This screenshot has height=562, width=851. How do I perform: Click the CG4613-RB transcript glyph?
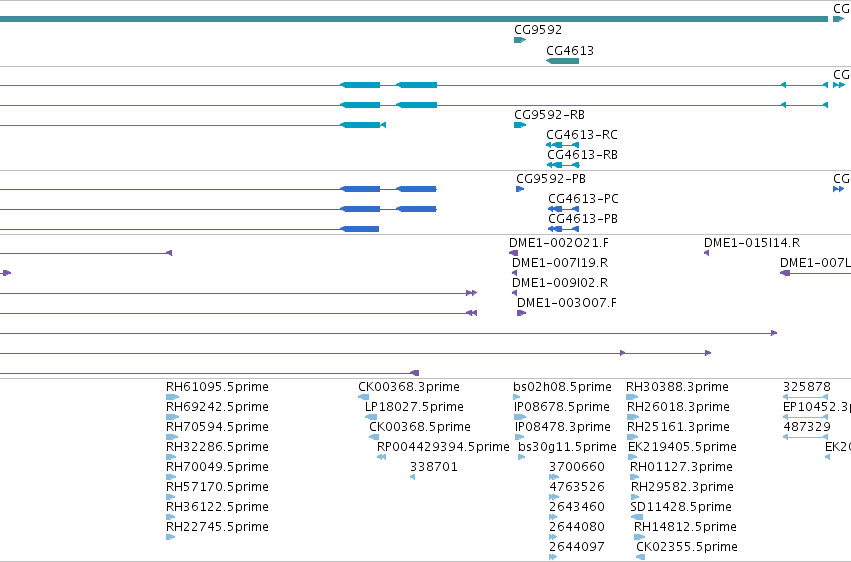coord(563,165)
